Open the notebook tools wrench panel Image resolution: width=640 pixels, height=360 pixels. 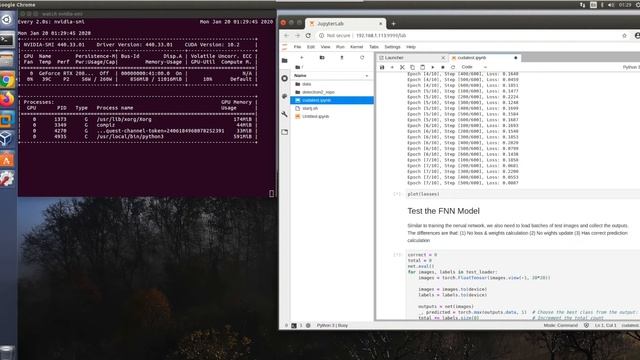point(284,114)
